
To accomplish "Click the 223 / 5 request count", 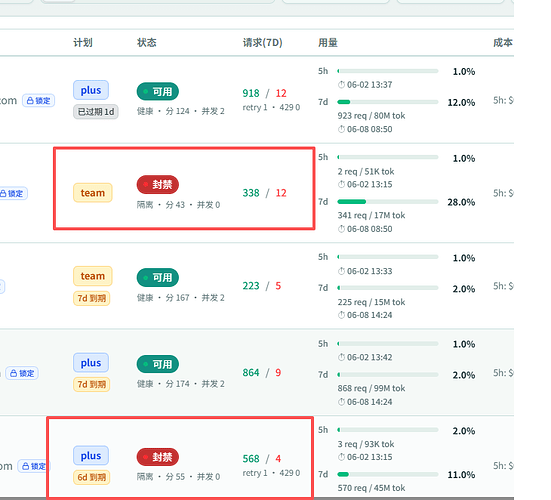I will tap(262, 286).
